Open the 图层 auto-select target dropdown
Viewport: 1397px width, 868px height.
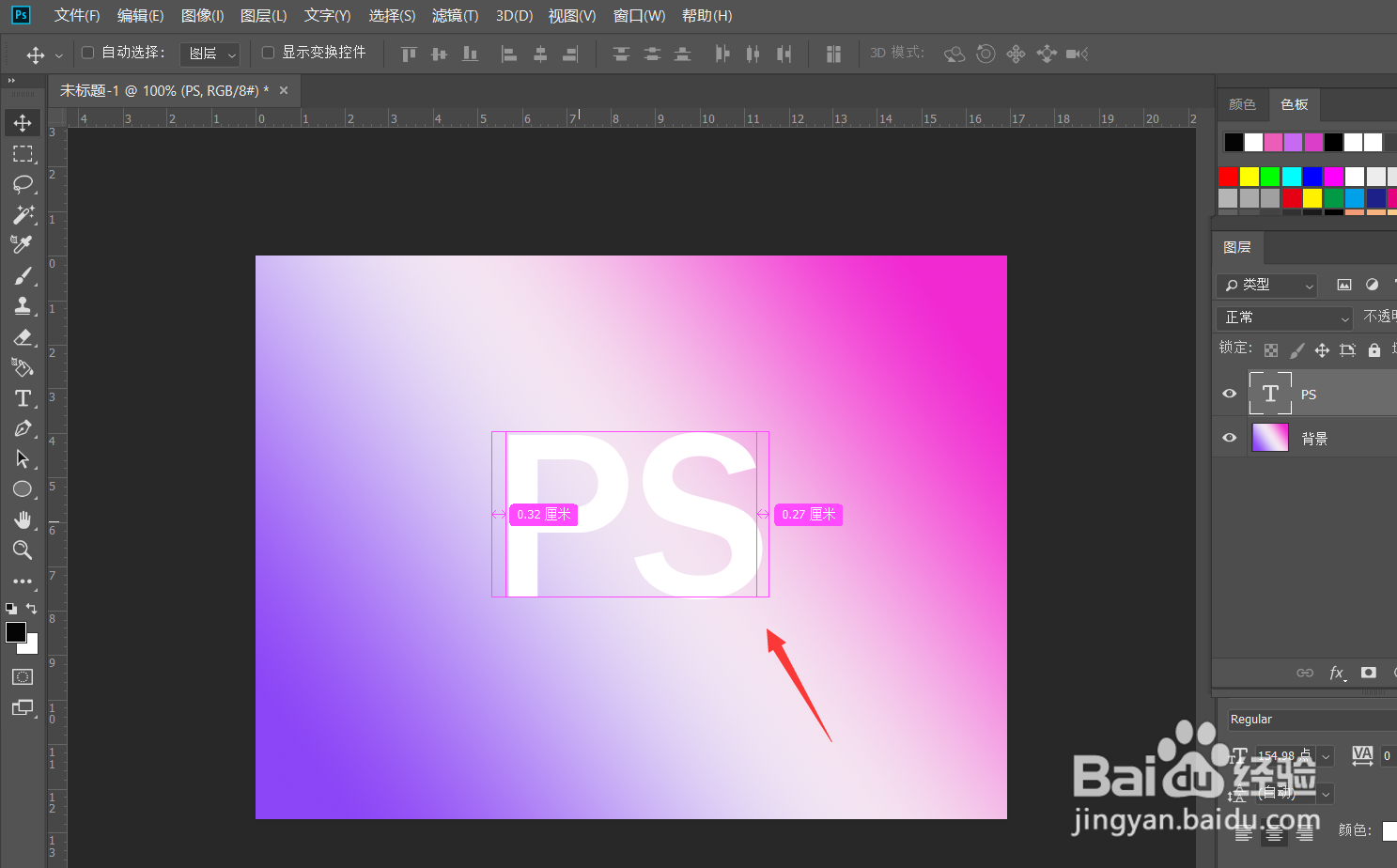coord(210,54)
